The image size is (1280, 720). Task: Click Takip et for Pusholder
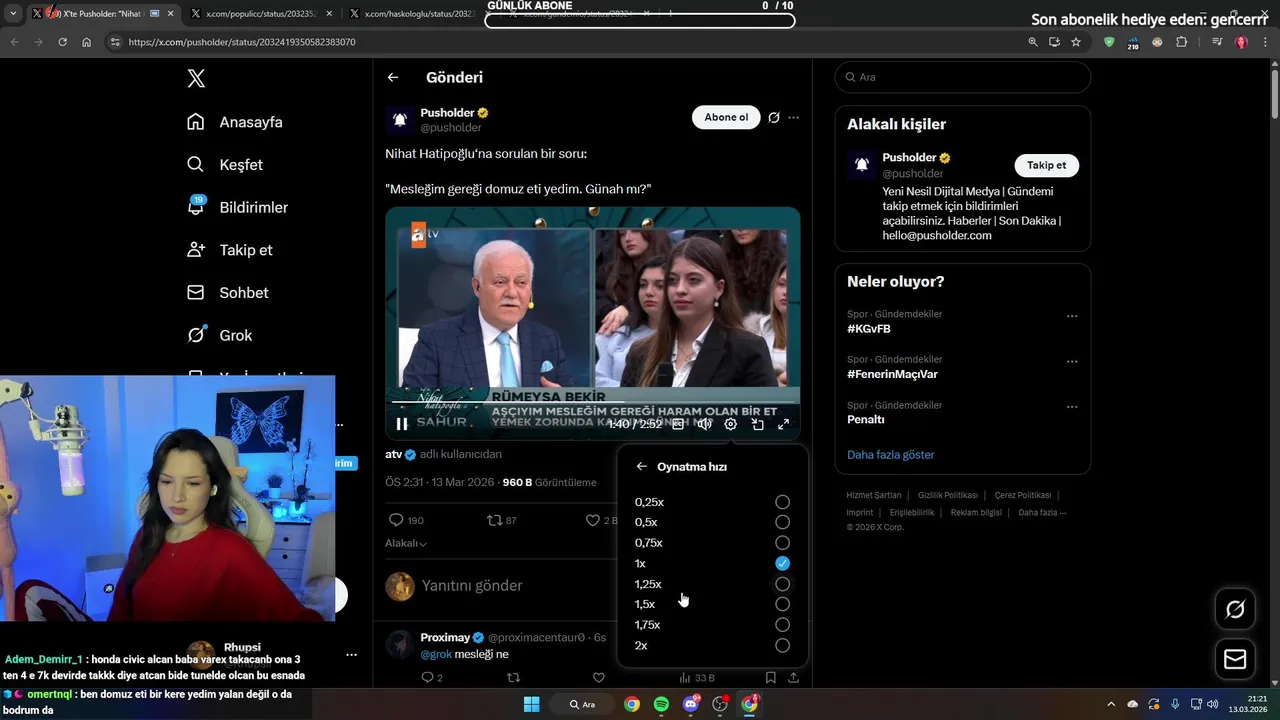tap(1046, 166)
